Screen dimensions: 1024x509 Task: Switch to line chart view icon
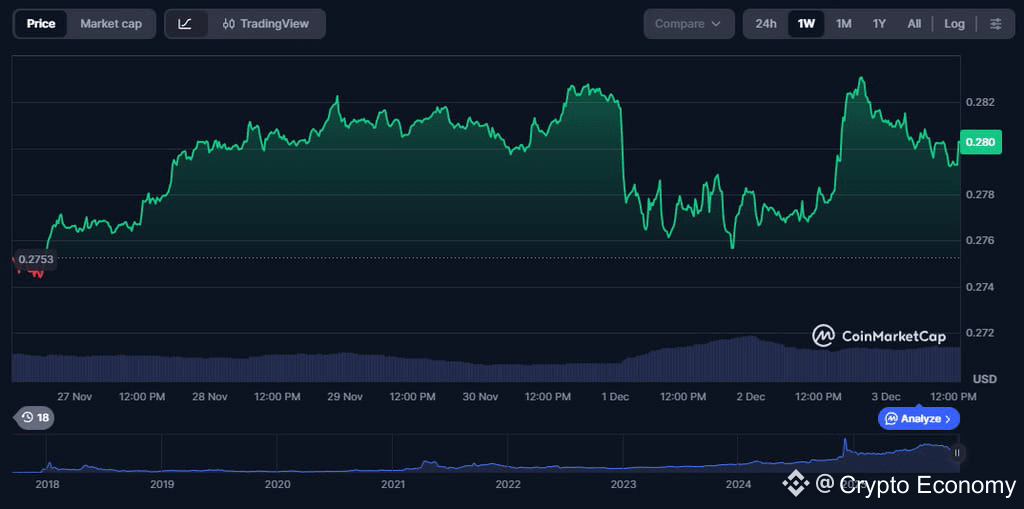pyautogui.click(x=185, y=24)
